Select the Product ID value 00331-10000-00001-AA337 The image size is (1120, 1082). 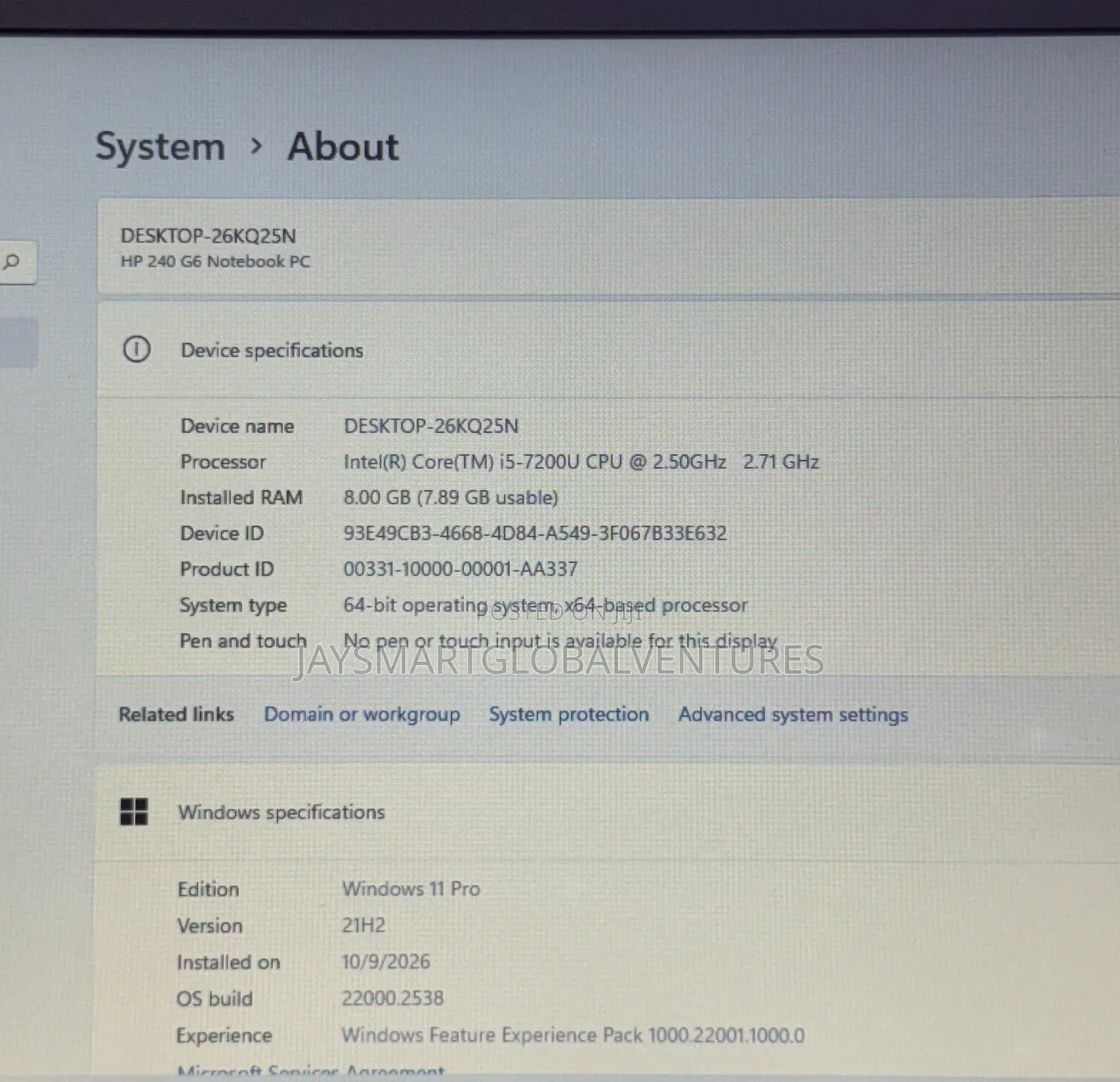[460, 569]
